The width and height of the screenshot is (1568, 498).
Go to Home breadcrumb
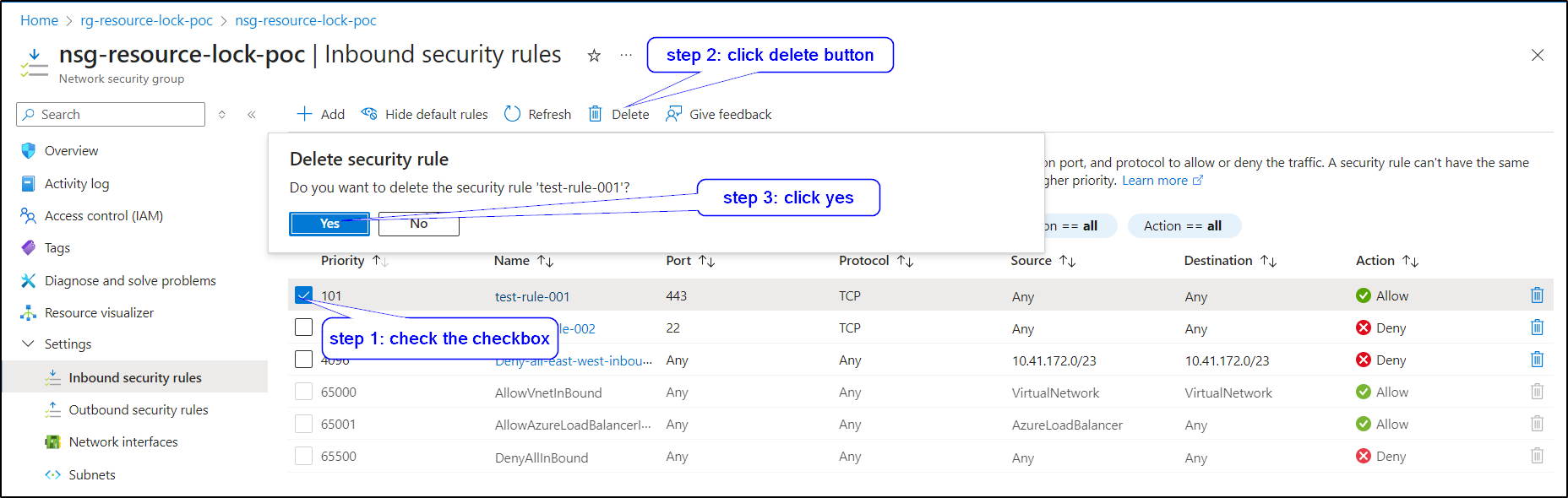(39, 20)
